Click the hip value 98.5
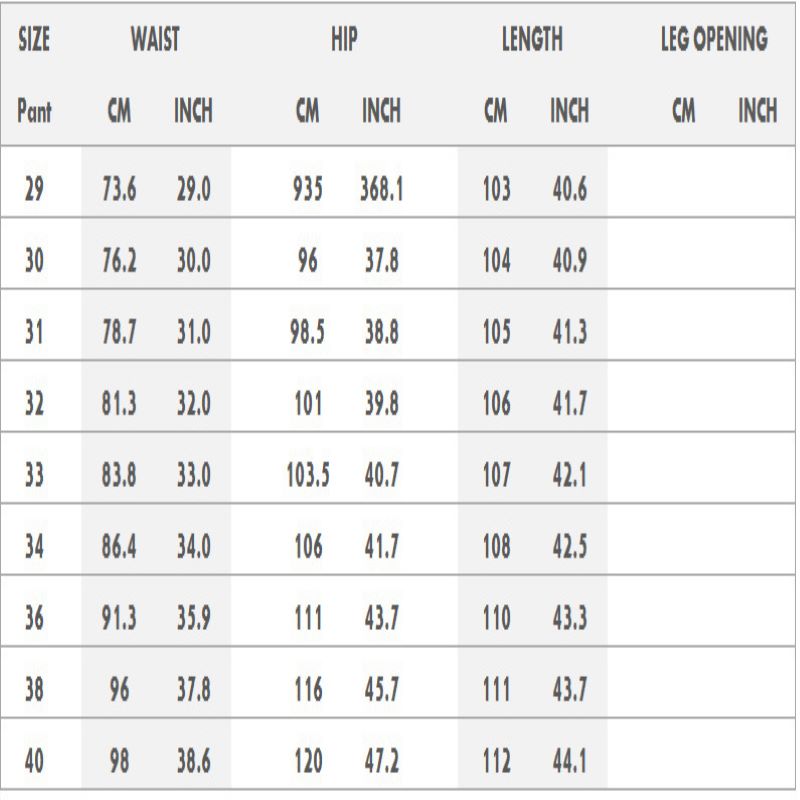Viewport: 800px width, 800px height. click(x=307, y=333)
